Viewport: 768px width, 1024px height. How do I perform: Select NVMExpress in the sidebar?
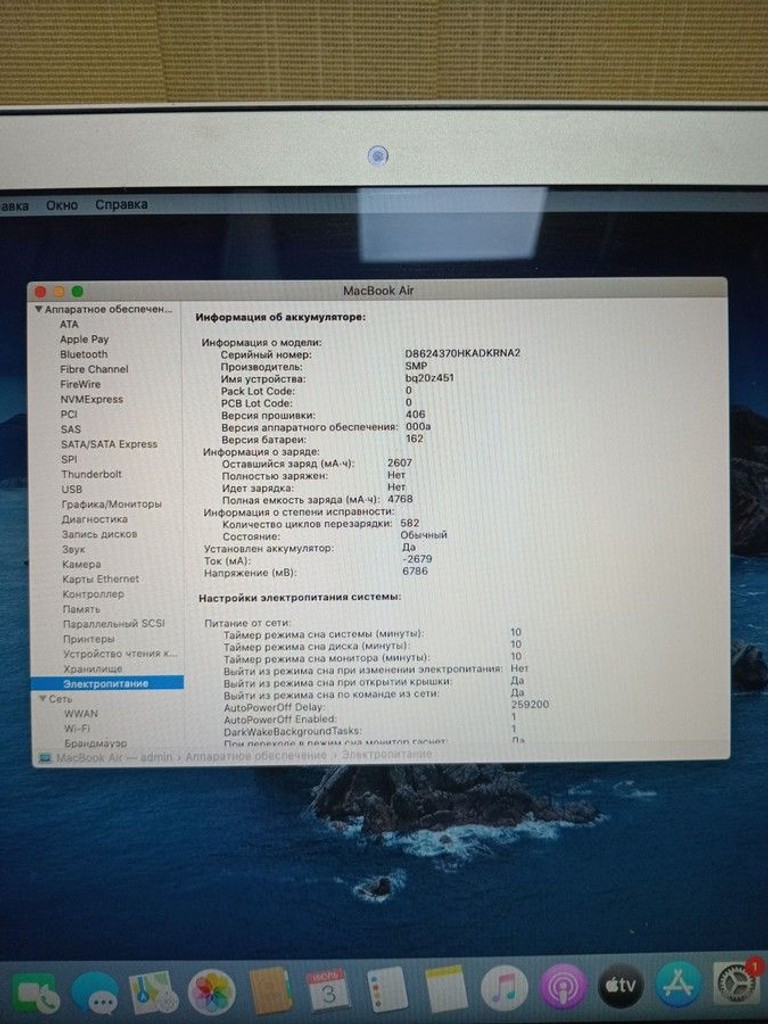point(91,399)
